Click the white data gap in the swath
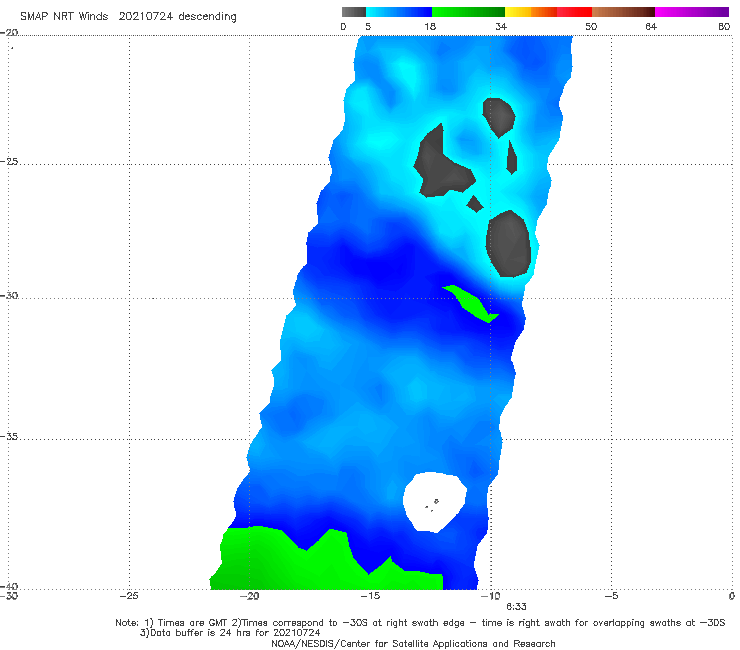Image resolution: width=740 pixels, height=650 pixels. tap(434, 502)
